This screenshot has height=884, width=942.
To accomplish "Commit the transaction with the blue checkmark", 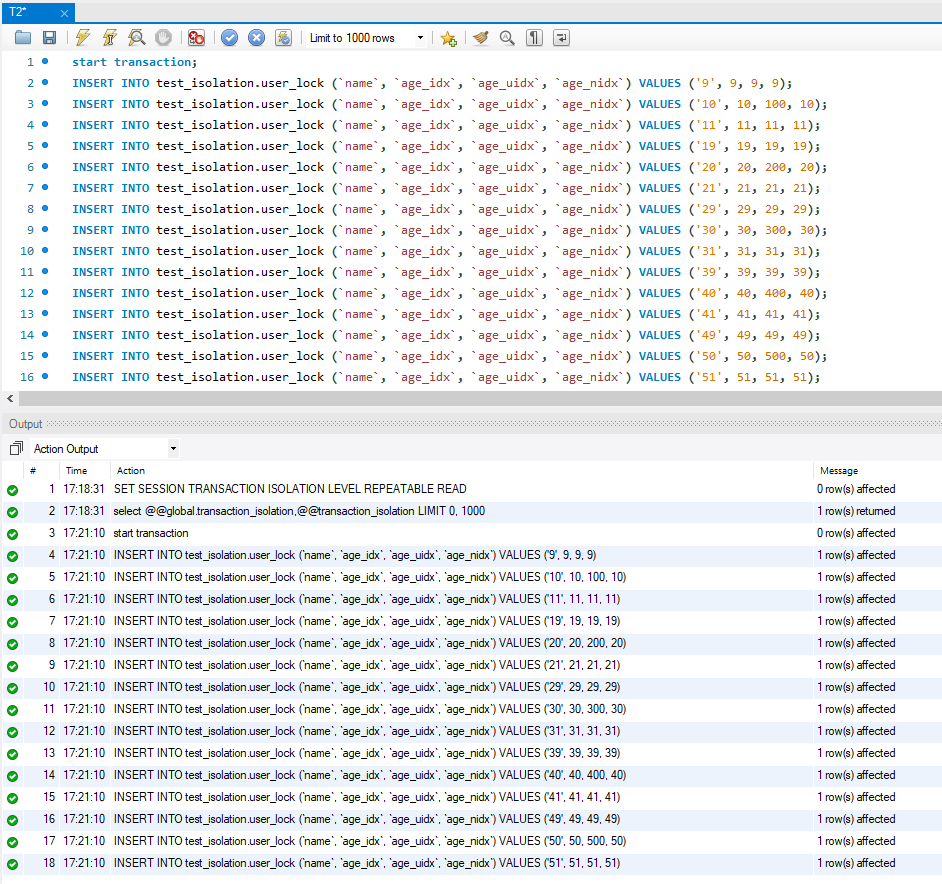I will click(x=229, y=38).
